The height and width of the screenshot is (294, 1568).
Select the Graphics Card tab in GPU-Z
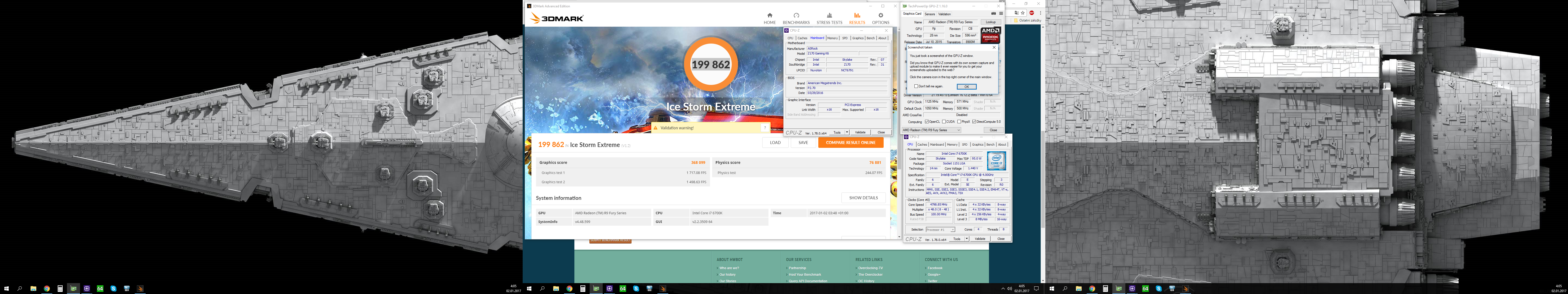click(x=912, y=13)
